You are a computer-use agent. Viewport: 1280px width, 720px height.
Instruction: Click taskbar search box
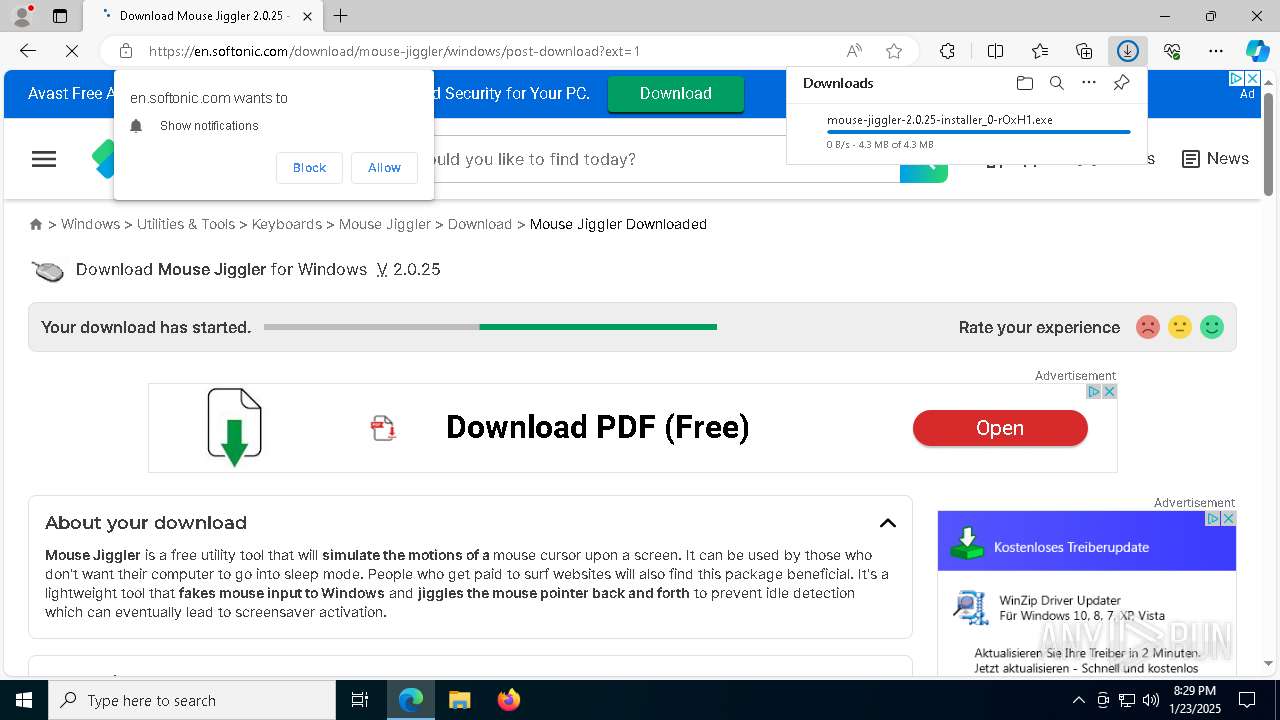[192, 700]
